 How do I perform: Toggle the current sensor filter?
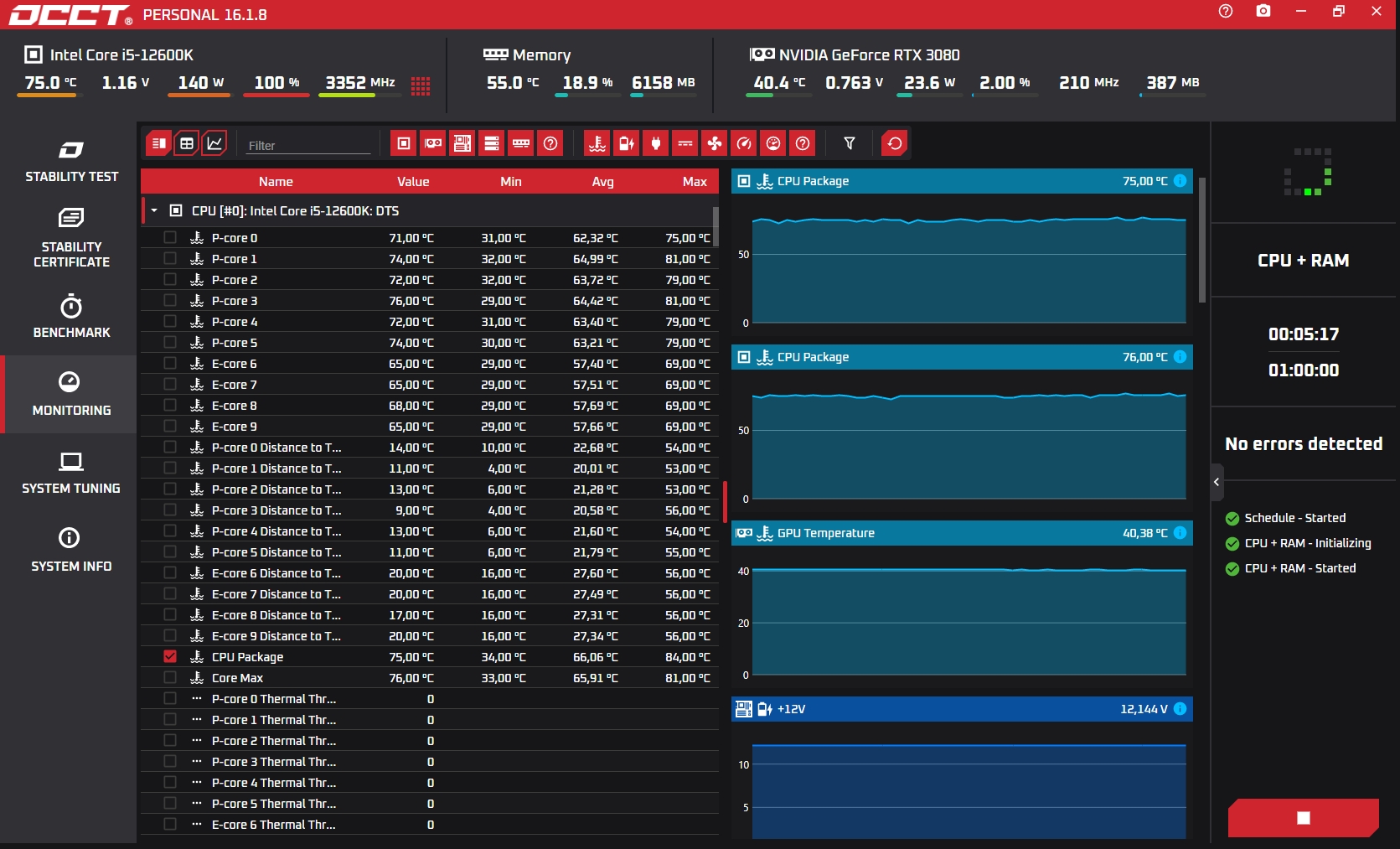[685, 143]
